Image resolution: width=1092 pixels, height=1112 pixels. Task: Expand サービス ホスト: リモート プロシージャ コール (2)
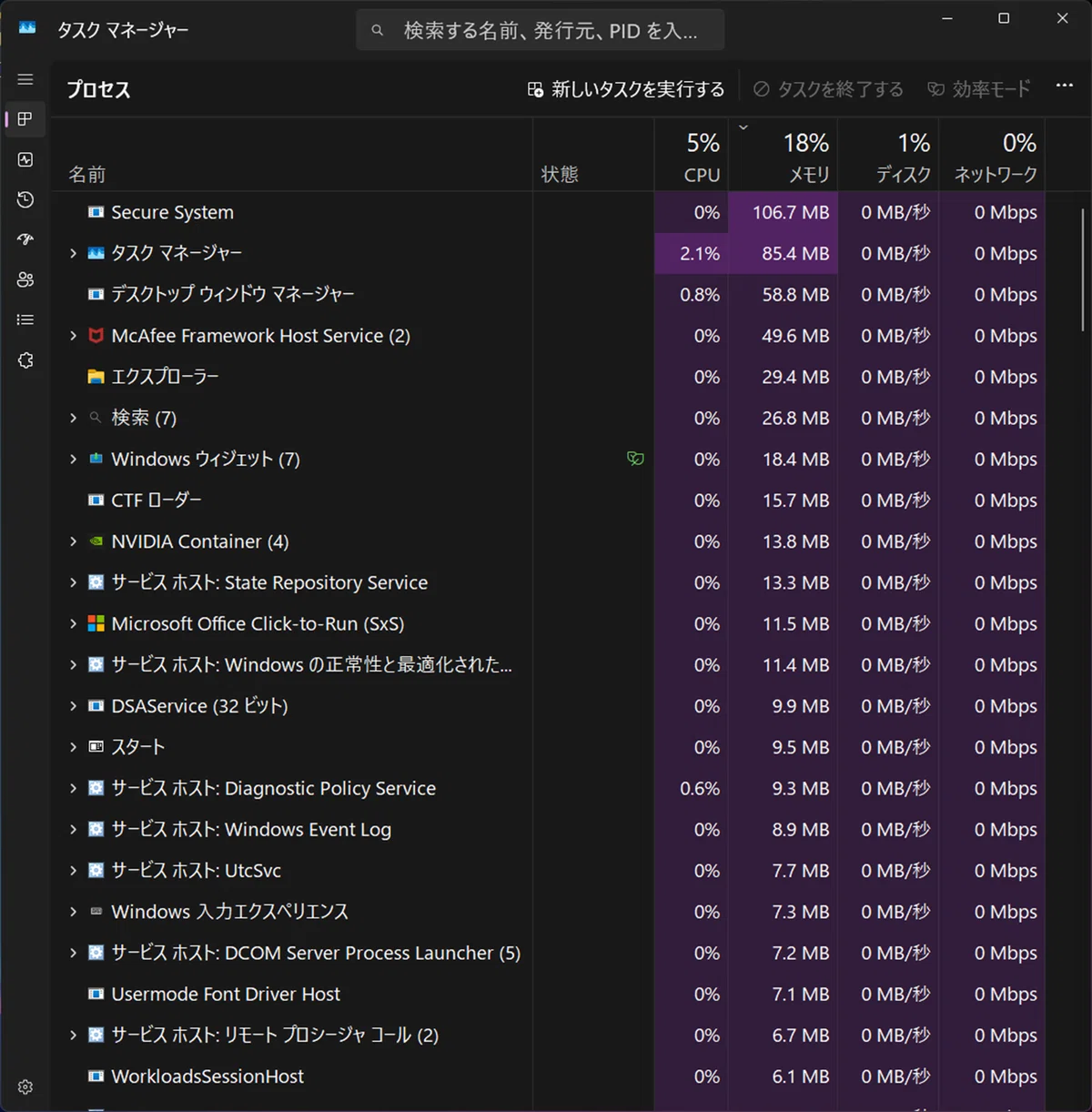click(73, 1036)
